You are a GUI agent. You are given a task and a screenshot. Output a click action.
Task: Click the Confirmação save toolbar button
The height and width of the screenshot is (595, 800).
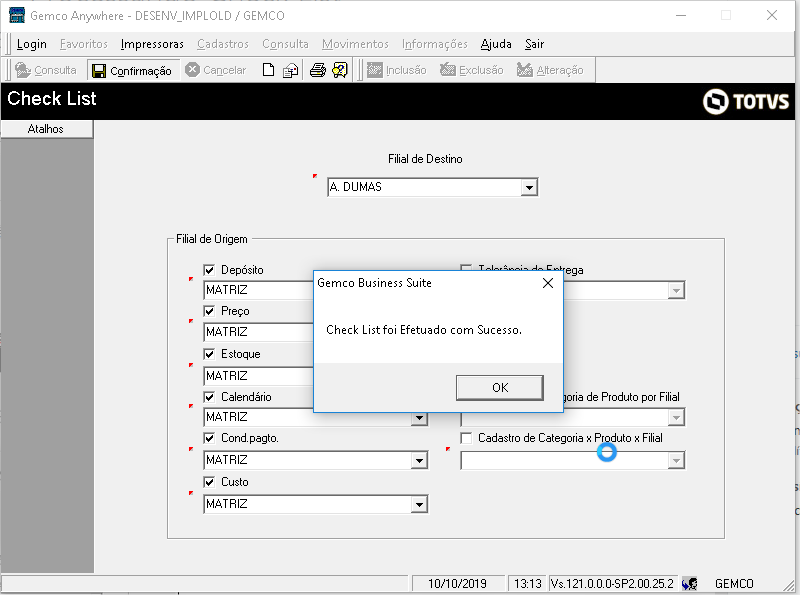[132, 70]
